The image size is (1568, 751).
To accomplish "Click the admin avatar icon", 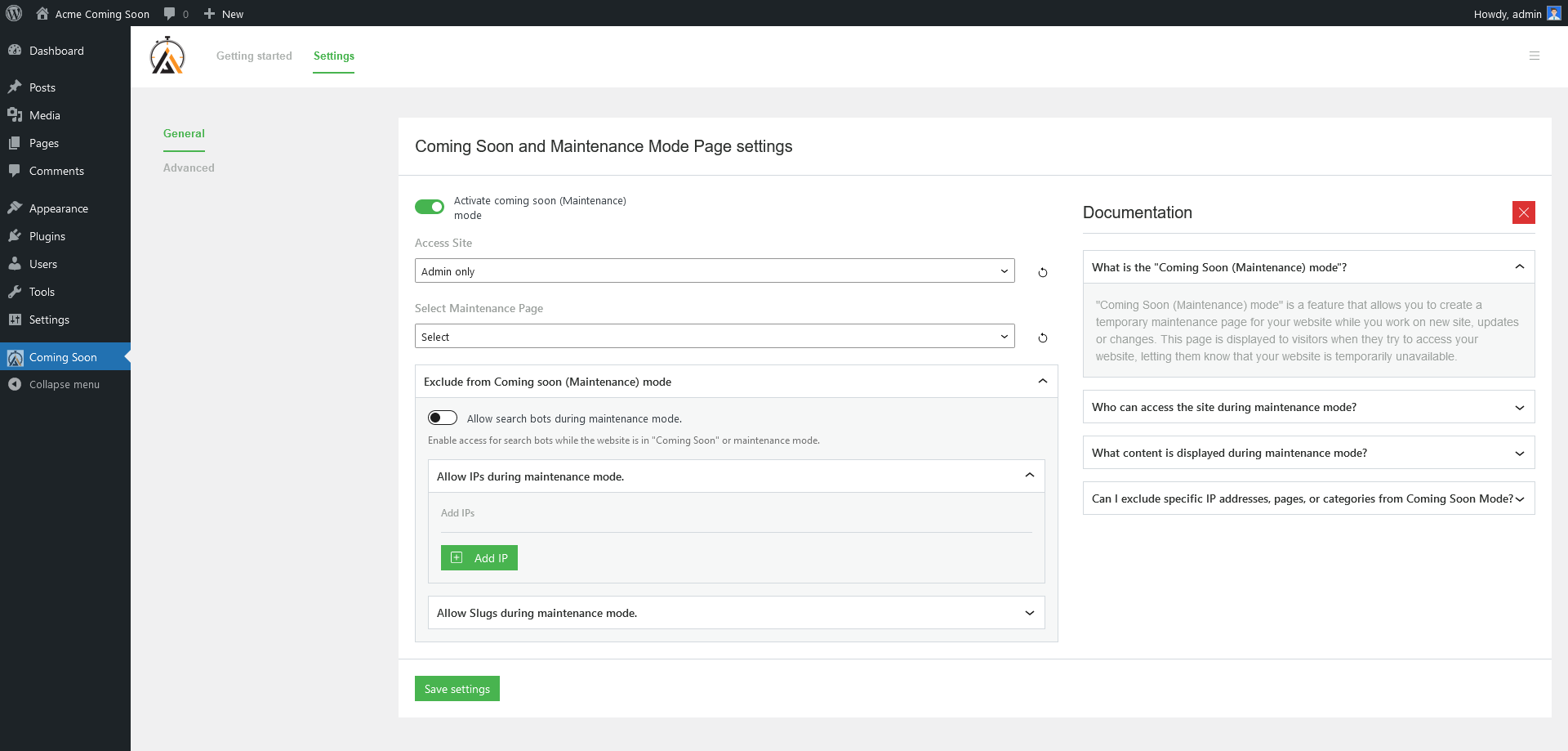I will click(1554, 13).
